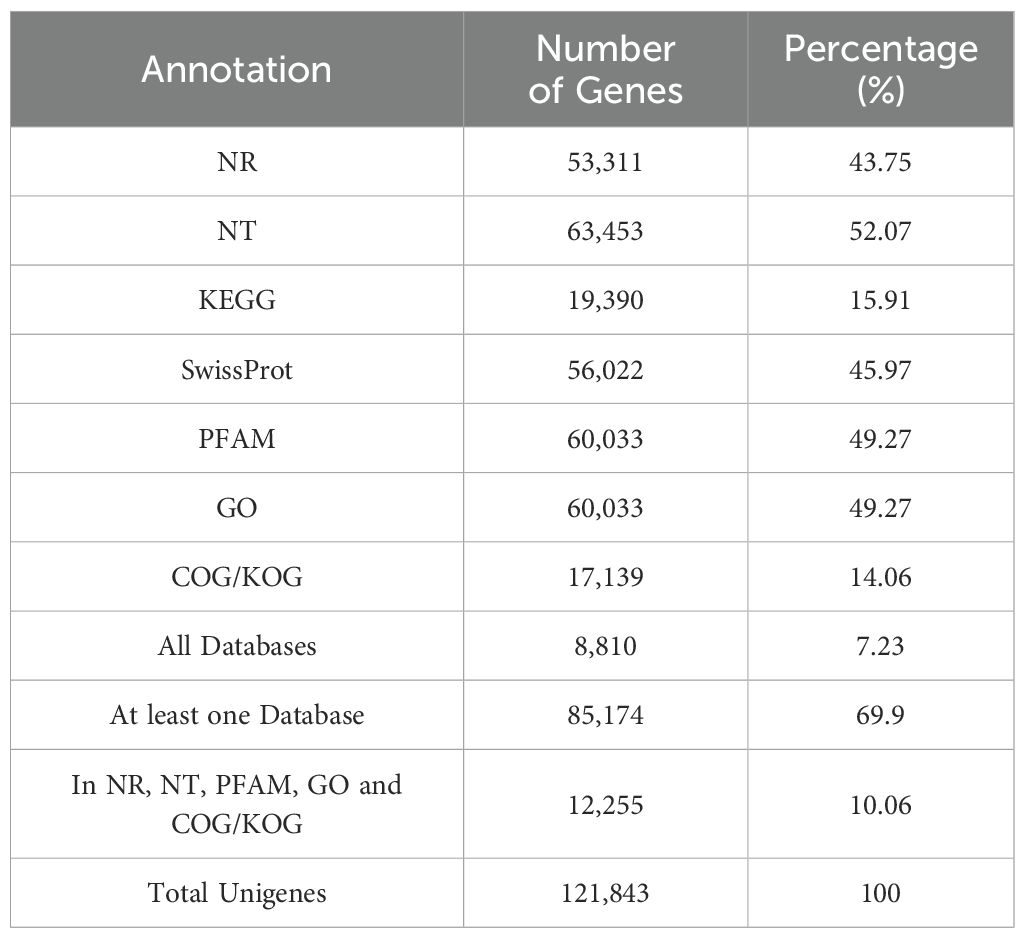The image size is (1025, 938).
Task: Click the gene count 12,255
Action: click(x=605, y=804)
